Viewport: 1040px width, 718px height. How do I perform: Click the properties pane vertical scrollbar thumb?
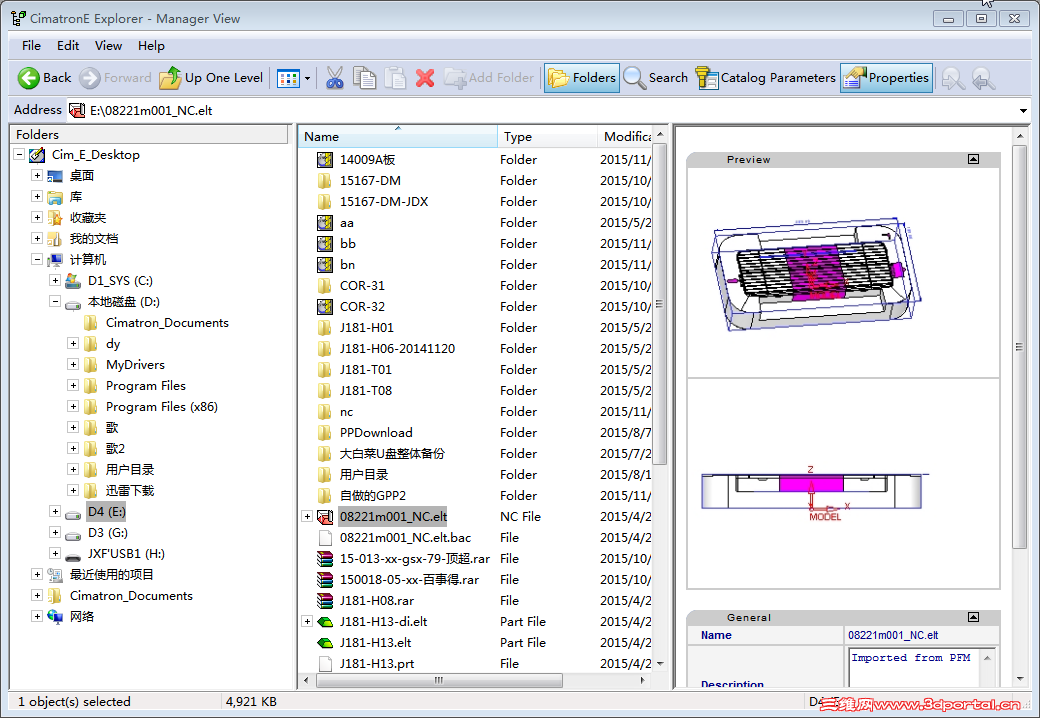[x=1019, y=347]
